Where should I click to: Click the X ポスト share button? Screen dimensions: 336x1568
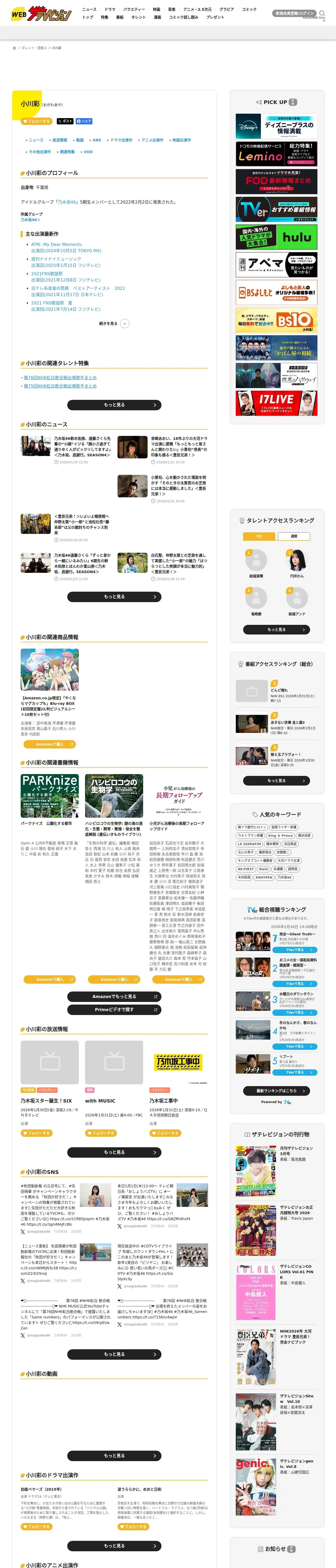coord(65,121)
